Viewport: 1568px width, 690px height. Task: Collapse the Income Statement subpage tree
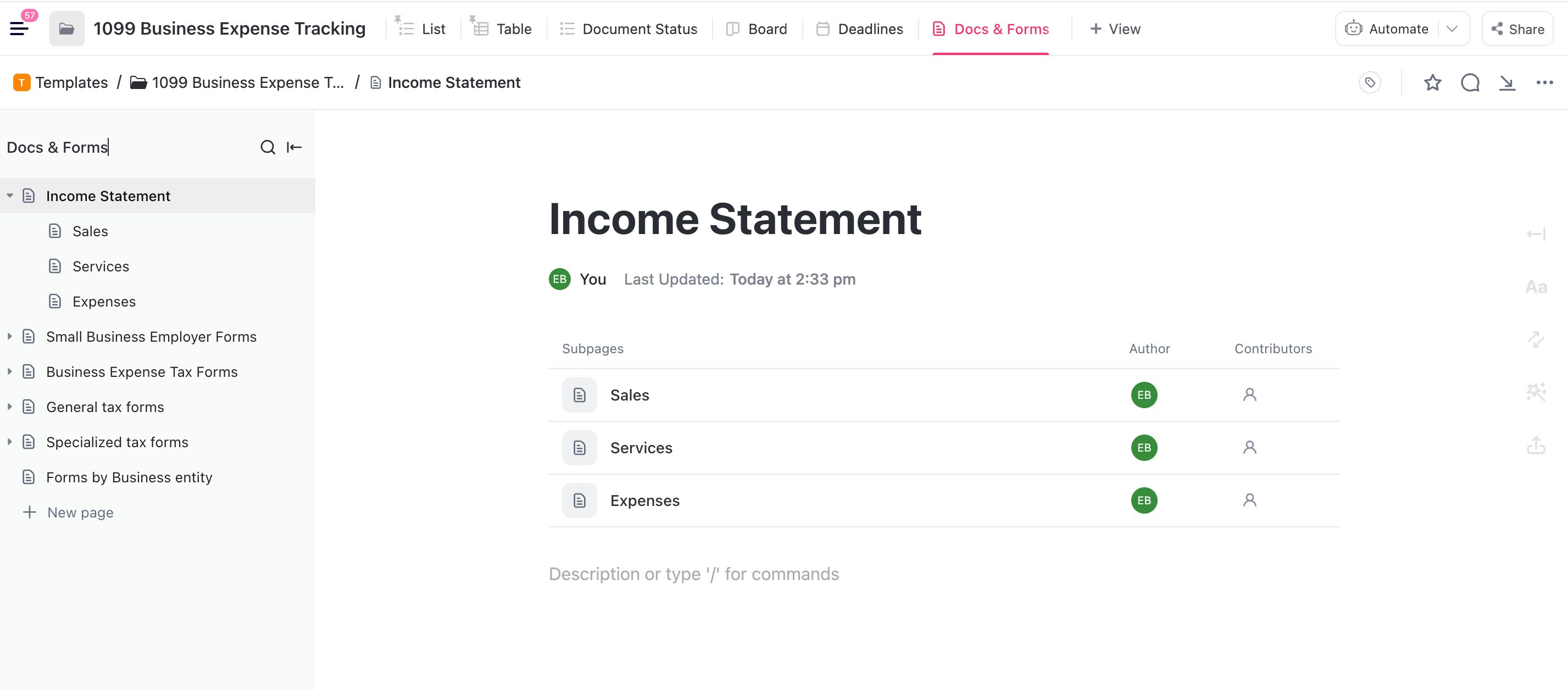pos(9,196)
